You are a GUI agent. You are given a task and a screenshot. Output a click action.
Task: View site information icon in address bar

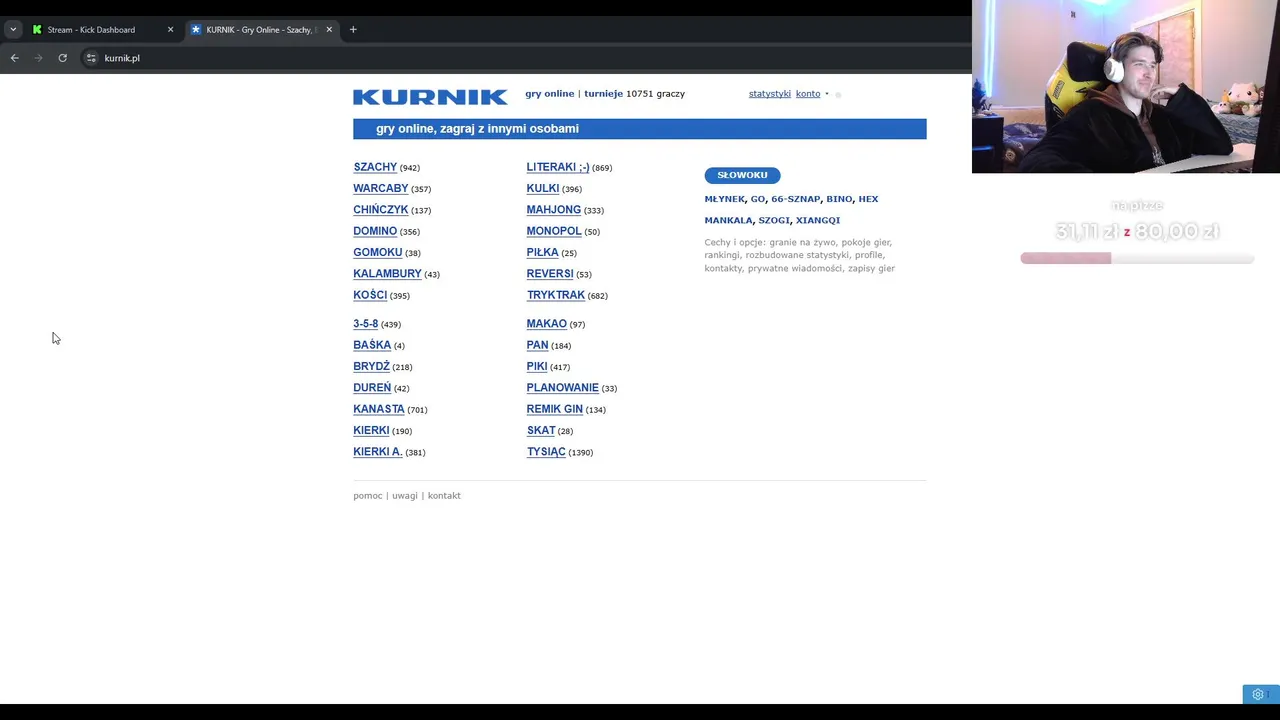[x=91, y=58]
